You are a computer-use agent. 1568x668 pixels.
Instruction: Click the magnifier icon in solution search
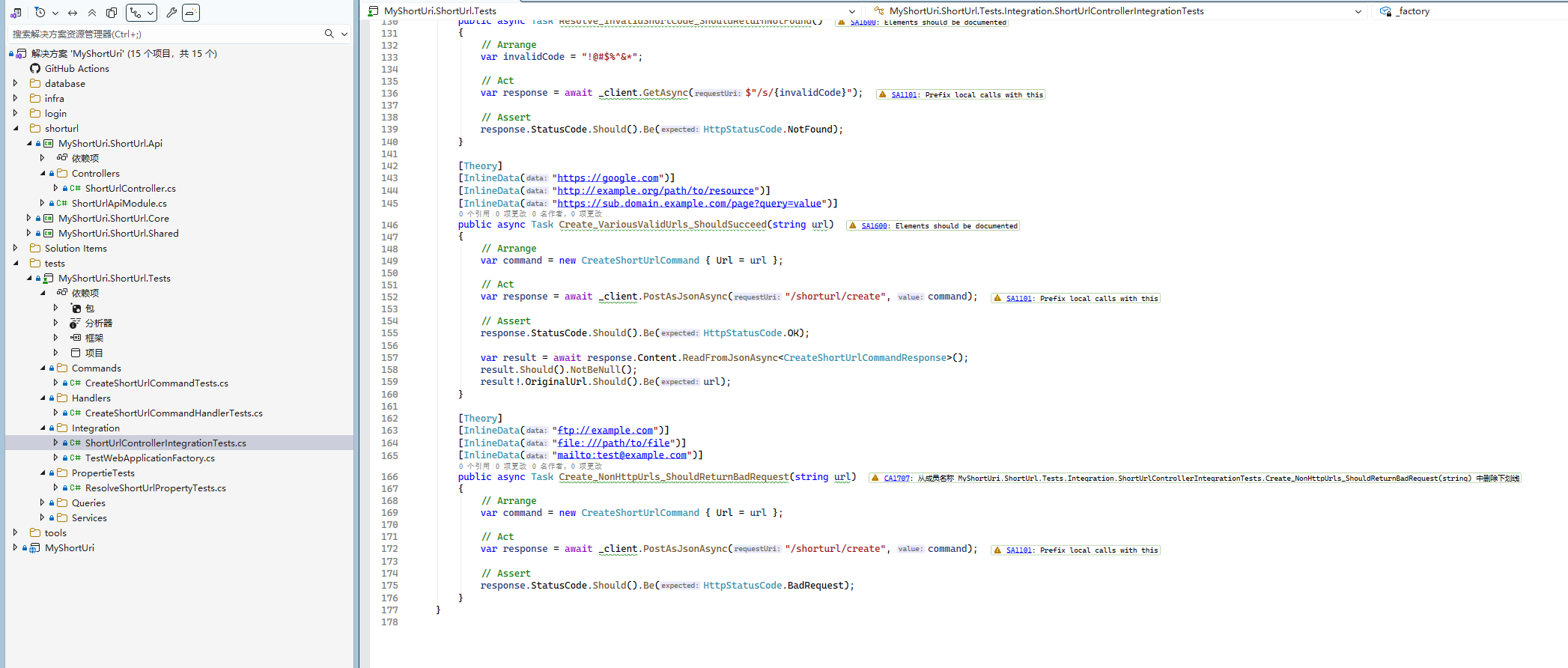[x=329, y=34]
